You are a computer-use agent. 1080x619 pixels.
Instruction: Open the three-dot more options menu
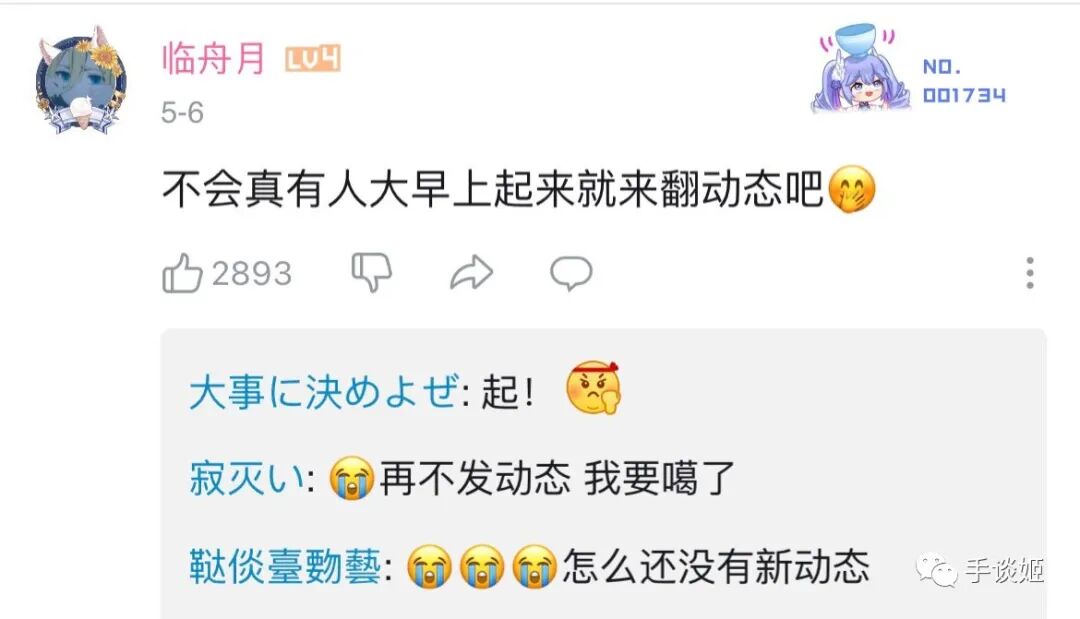click(1030, 273)
